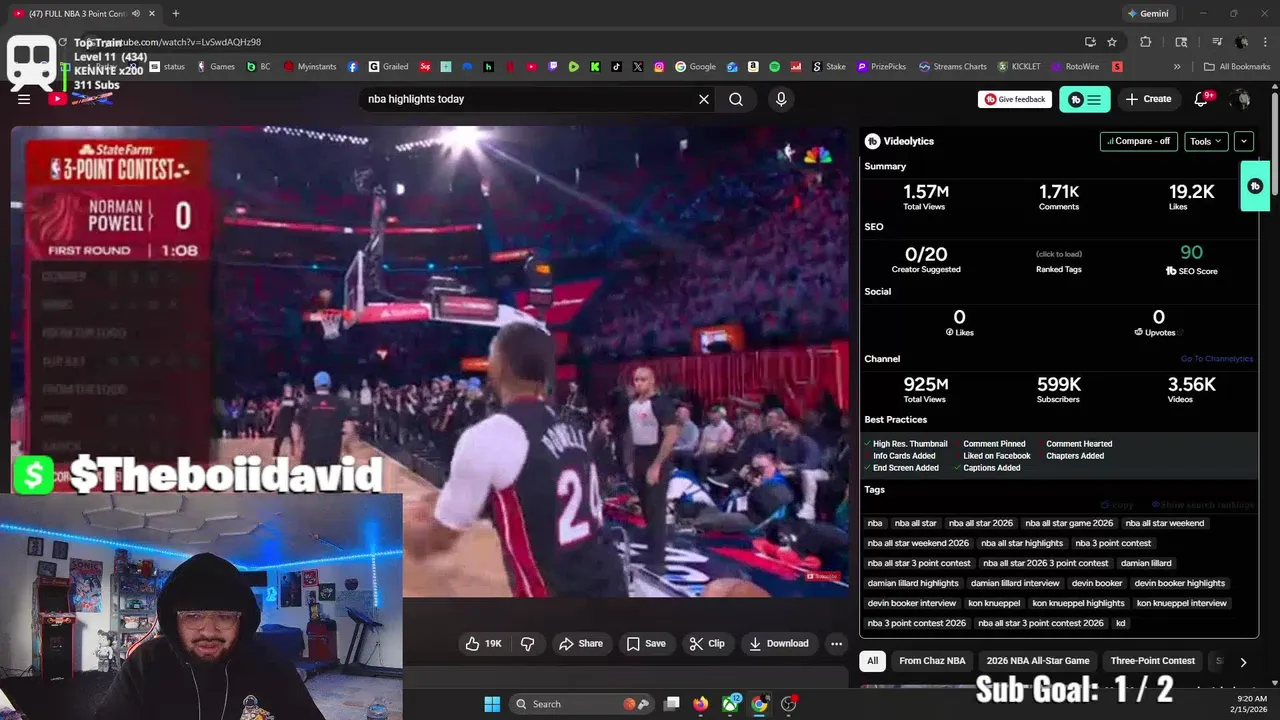Open the Stake bookmark
Viewport: 1280px width, 720px height.
click(829, 67)
